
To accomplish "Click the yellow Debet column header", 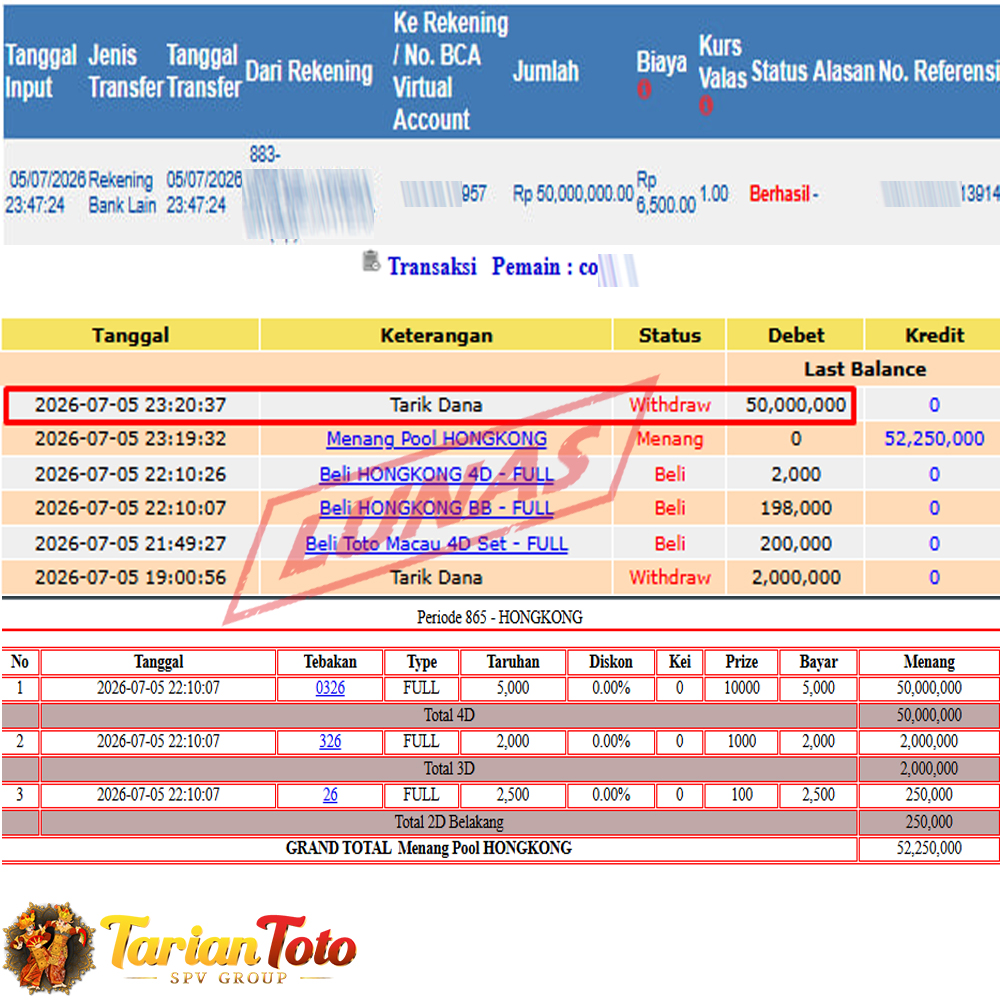I will pos(795,335).
